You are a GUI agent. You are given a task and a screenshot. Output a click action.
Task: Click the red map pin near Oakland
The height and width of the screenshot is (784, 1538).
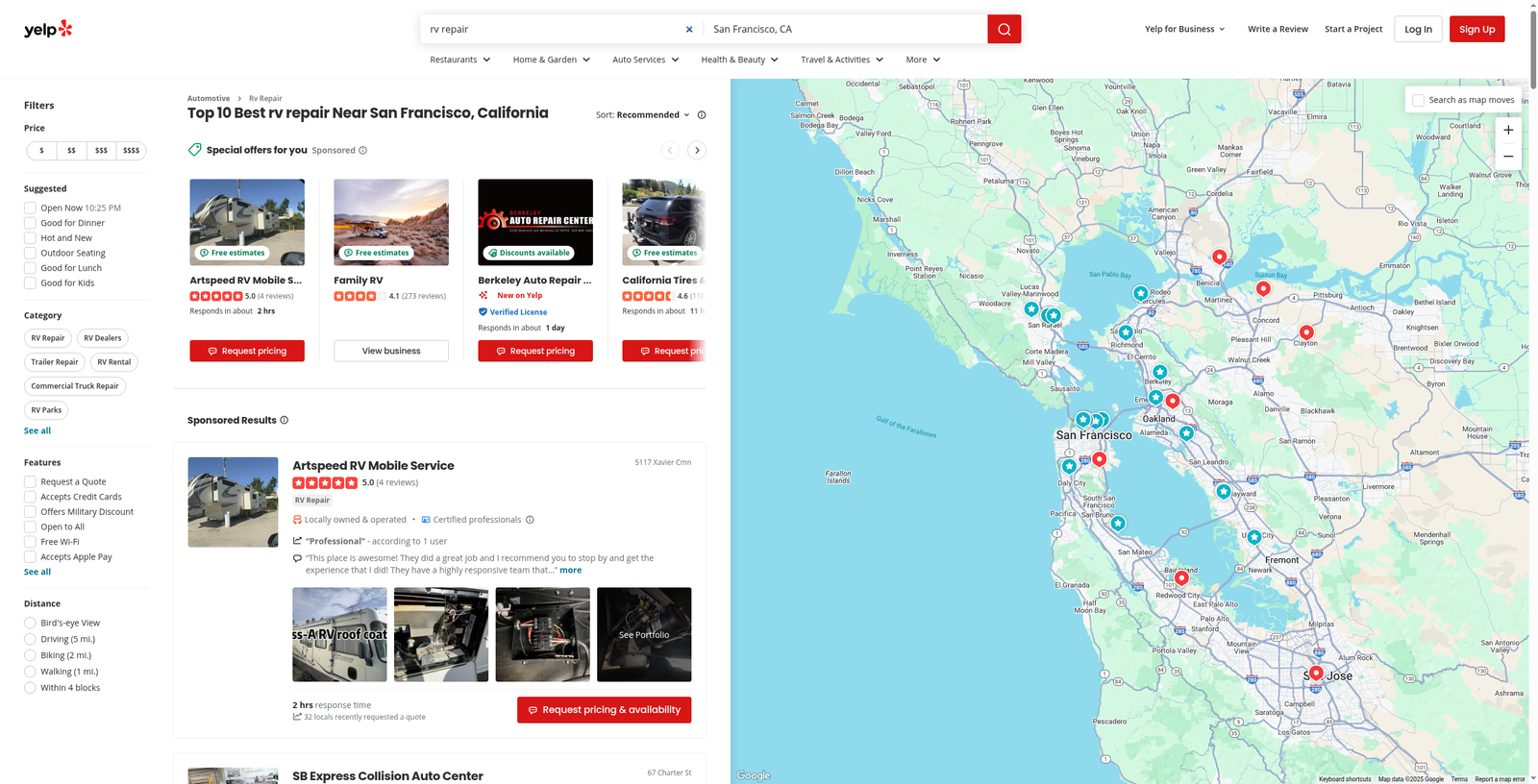click(x=1172, y=401)
